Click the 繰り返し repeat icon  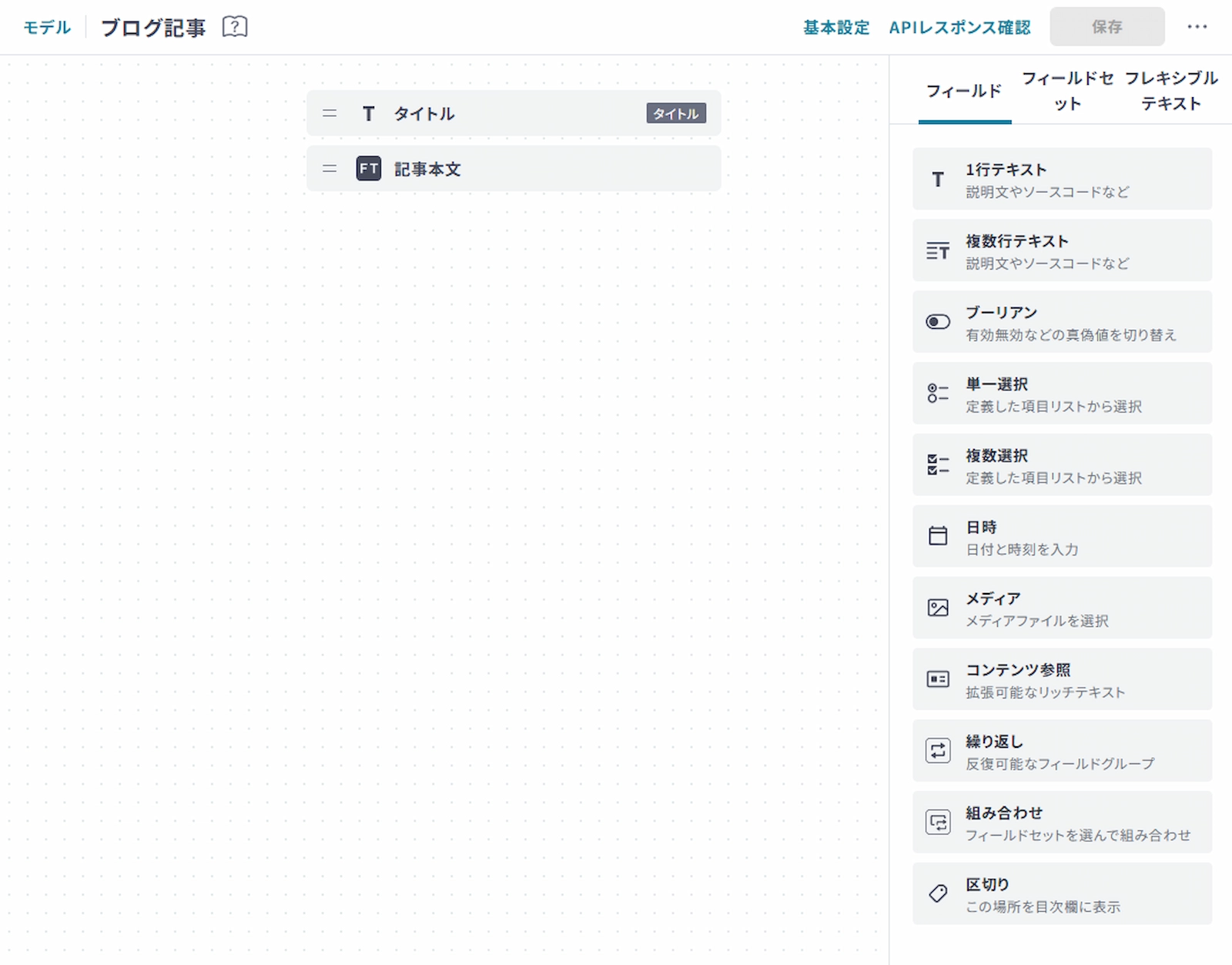click(937, 751)
